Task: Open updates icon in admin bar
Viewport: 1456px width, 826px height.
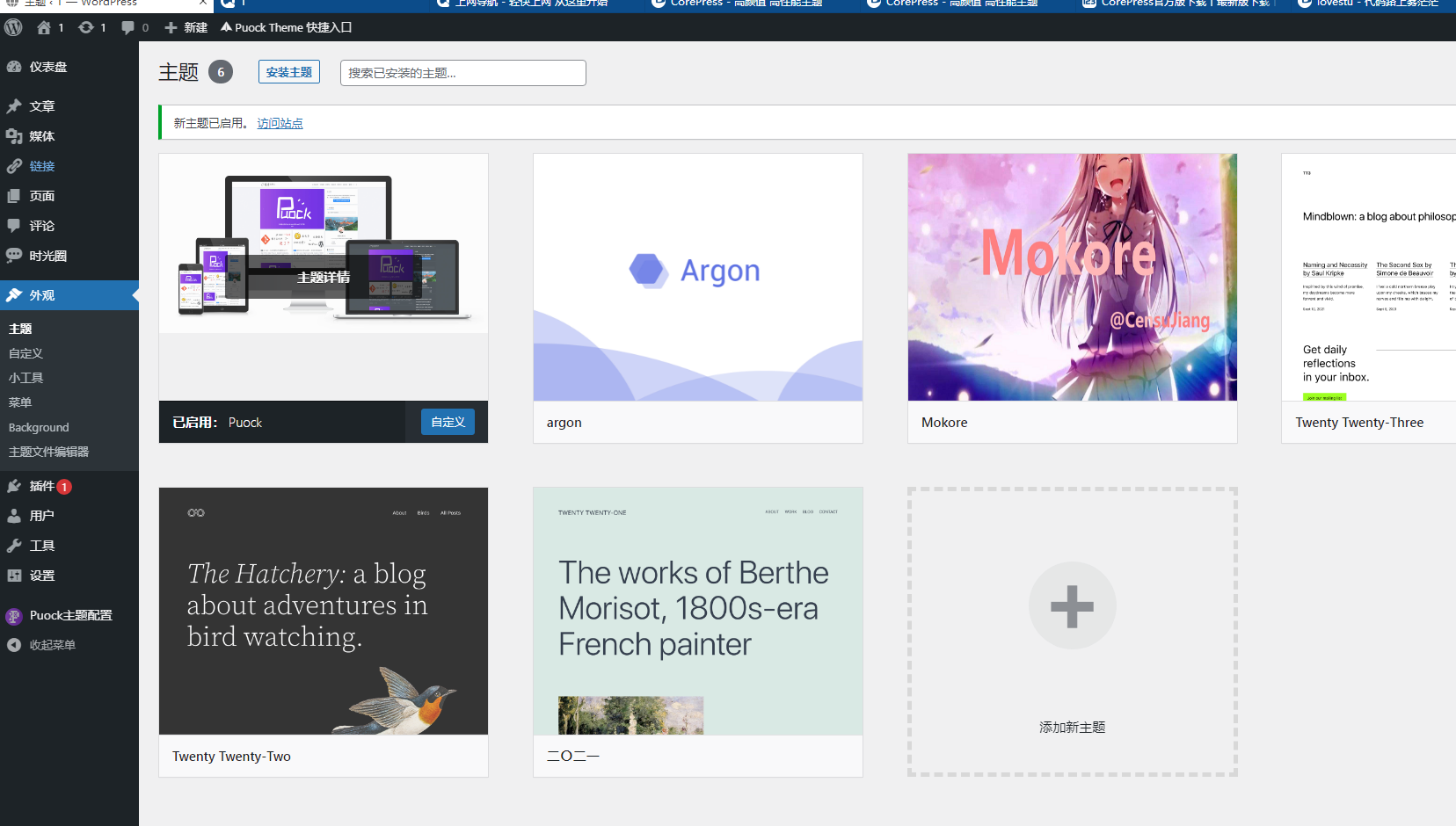Action: (x=86, y=27)
